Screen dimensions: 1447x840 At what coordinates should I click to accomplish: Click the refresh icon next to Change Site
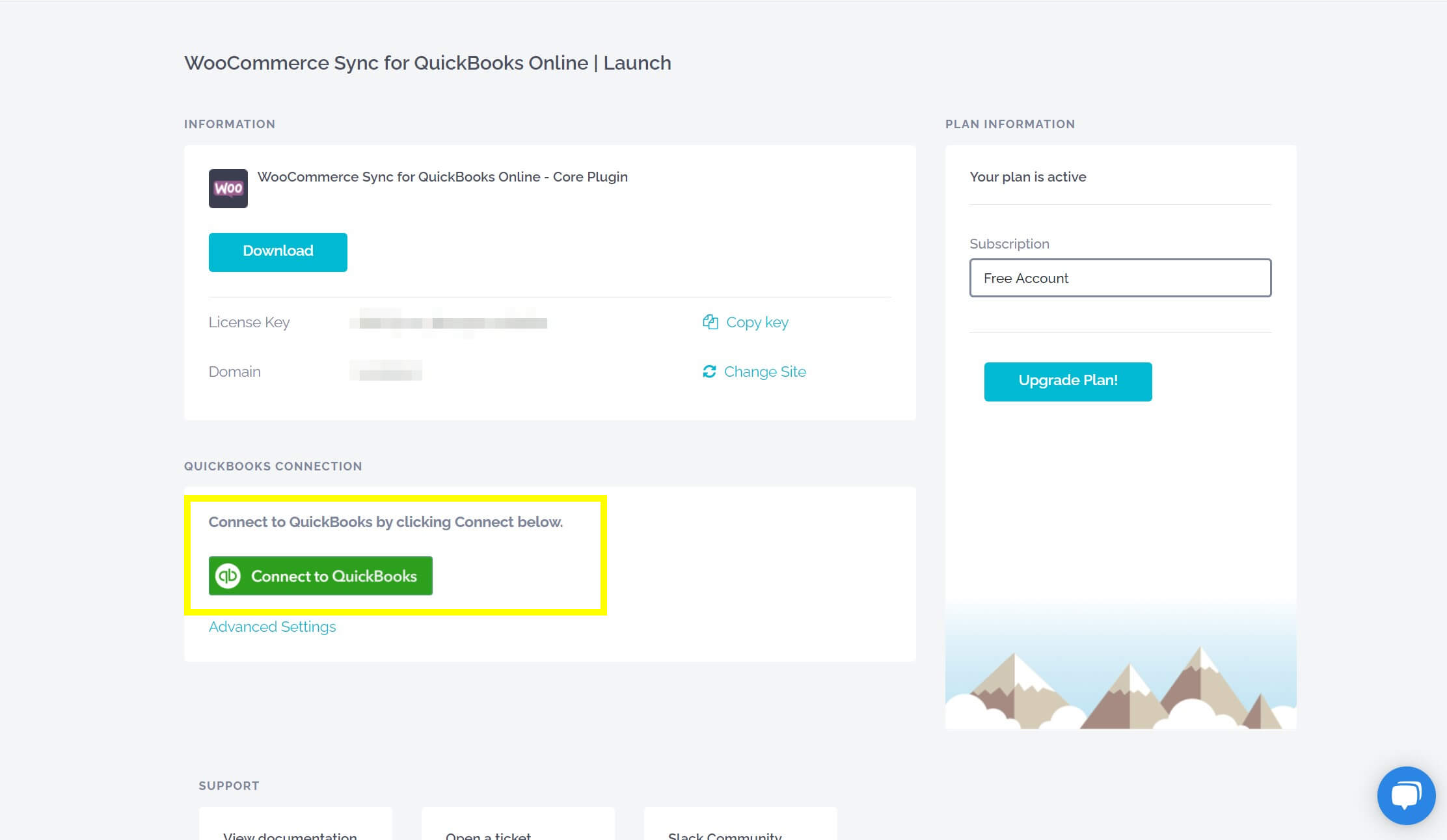(710, 372)
